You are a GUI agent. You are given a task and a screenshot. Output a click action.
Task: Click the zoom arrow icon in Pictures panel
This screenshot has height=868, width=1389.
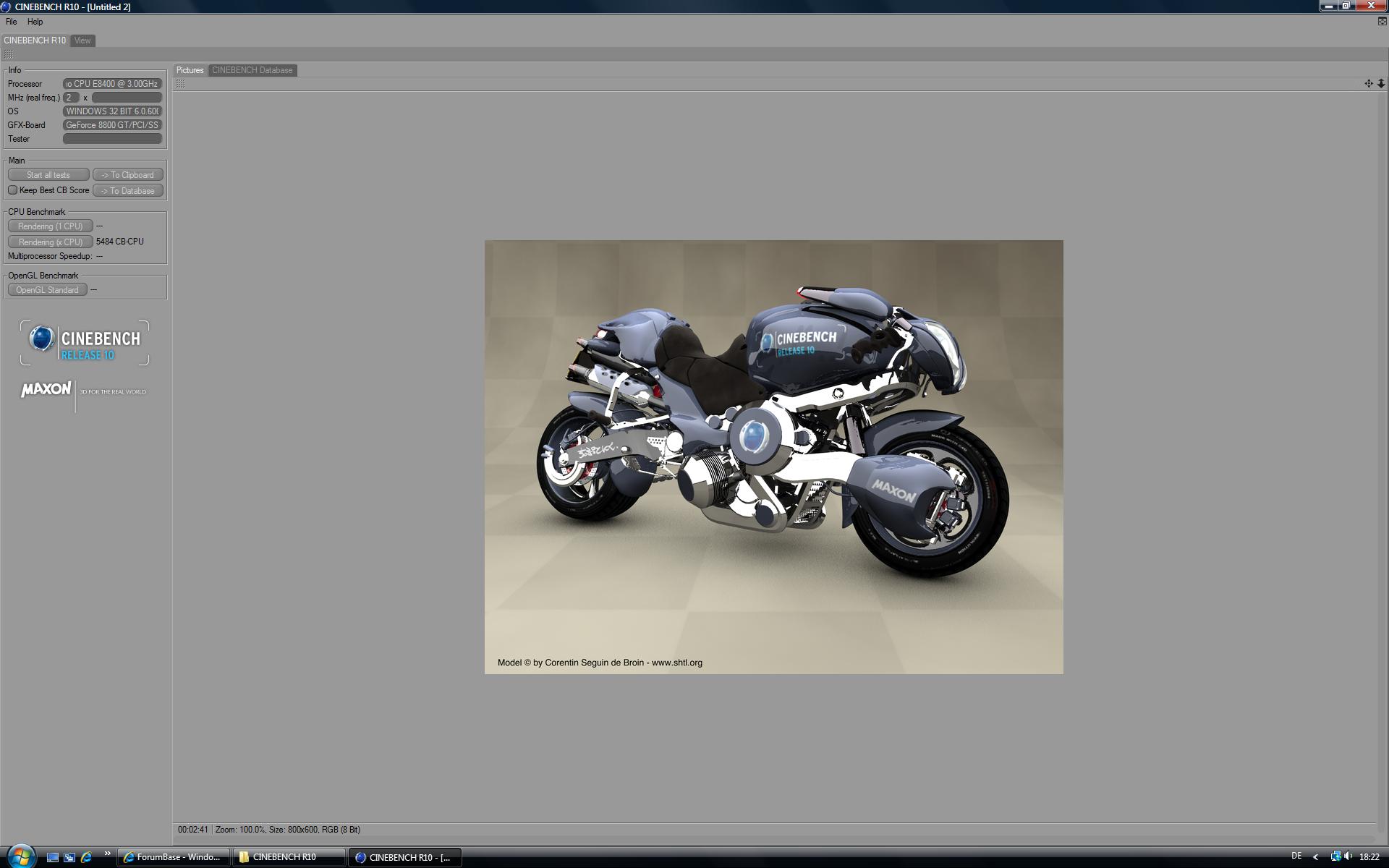pyautogui.click(x=1380, y=84)
